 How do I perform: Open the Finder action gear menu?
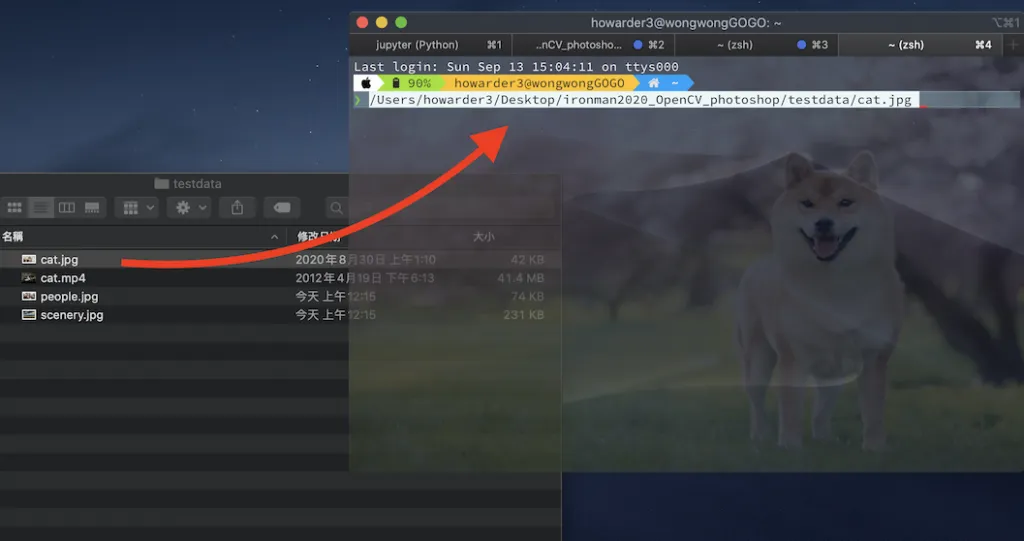pyautogui.click(x=189, y=208)
